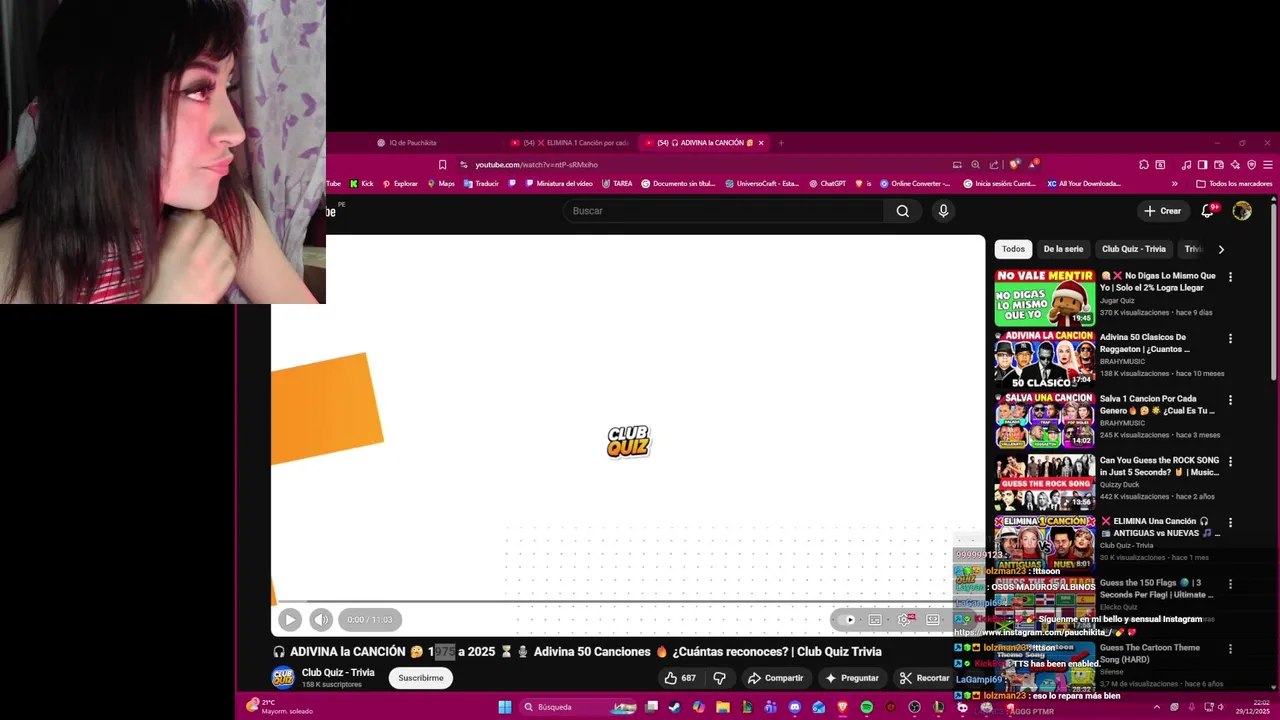Image resolution: width=1280 pixels, height=720 pixels.
Task: Click Compartir share button
Action: point(775,678)
